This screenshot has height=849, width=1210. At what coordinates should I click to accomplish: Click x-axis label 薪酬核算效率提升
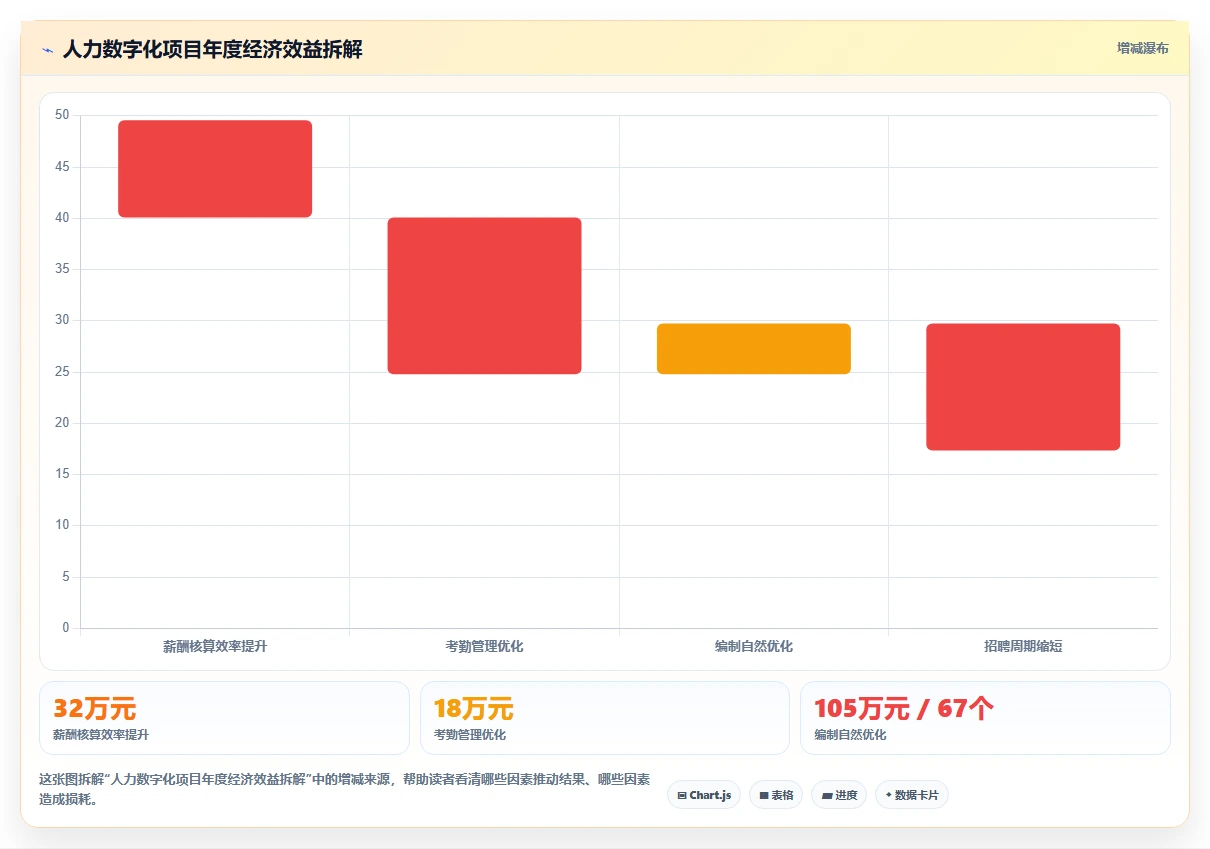[215, 646]
